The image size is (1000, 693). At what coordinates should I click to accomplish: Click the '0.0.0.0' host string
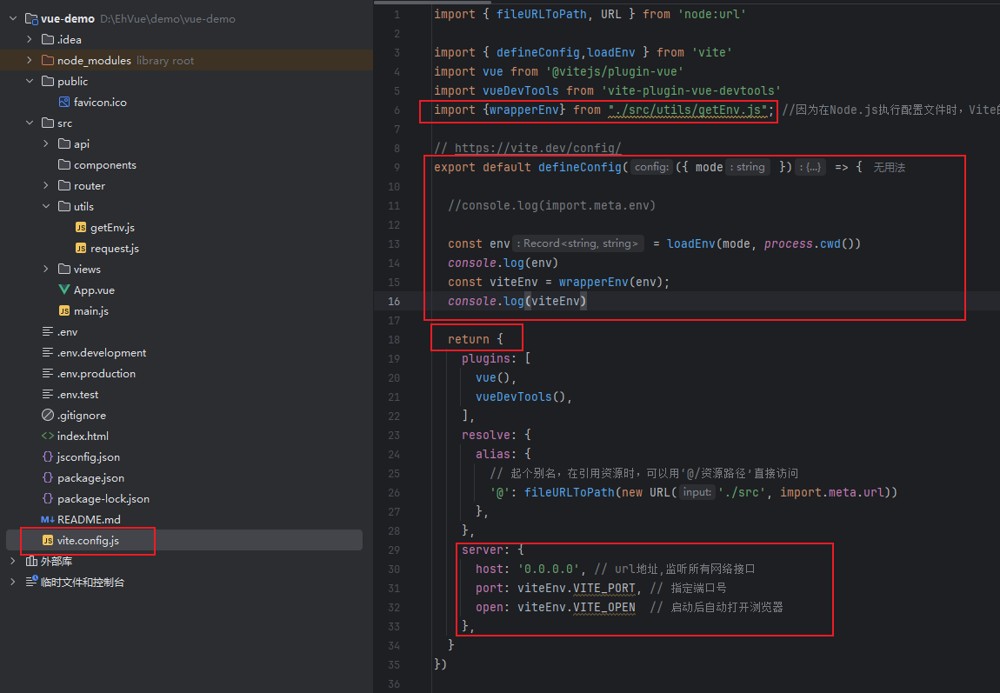(548, 569)
